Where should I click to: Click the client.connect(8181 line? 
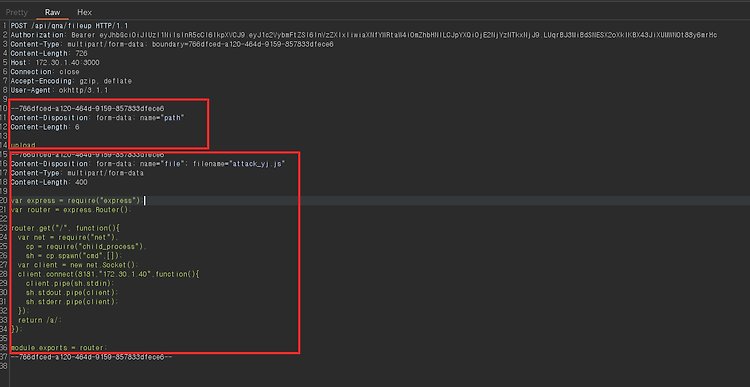(108, 274)
